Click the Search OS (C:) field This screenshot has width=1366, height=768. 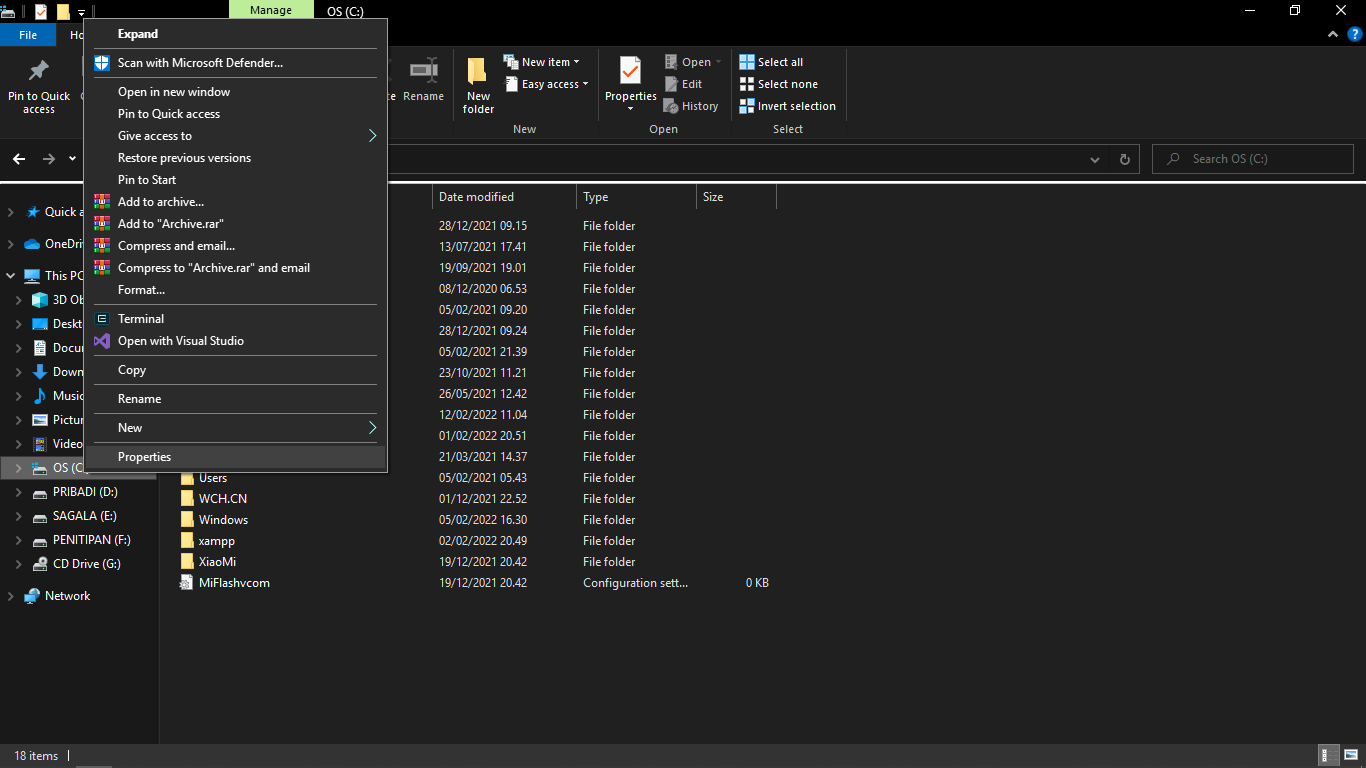[x=1253, y=159]
